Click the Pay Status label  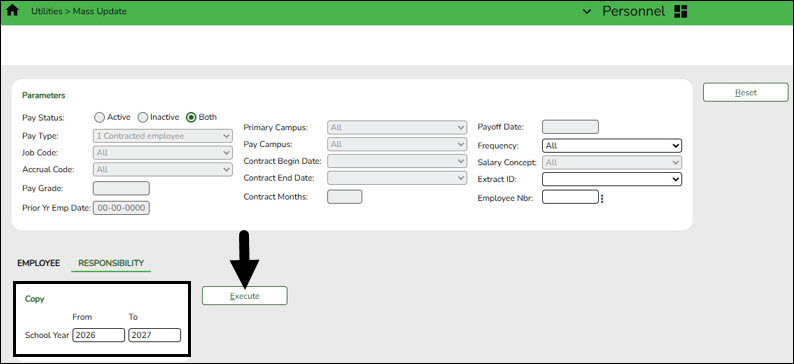coord(44,117)
